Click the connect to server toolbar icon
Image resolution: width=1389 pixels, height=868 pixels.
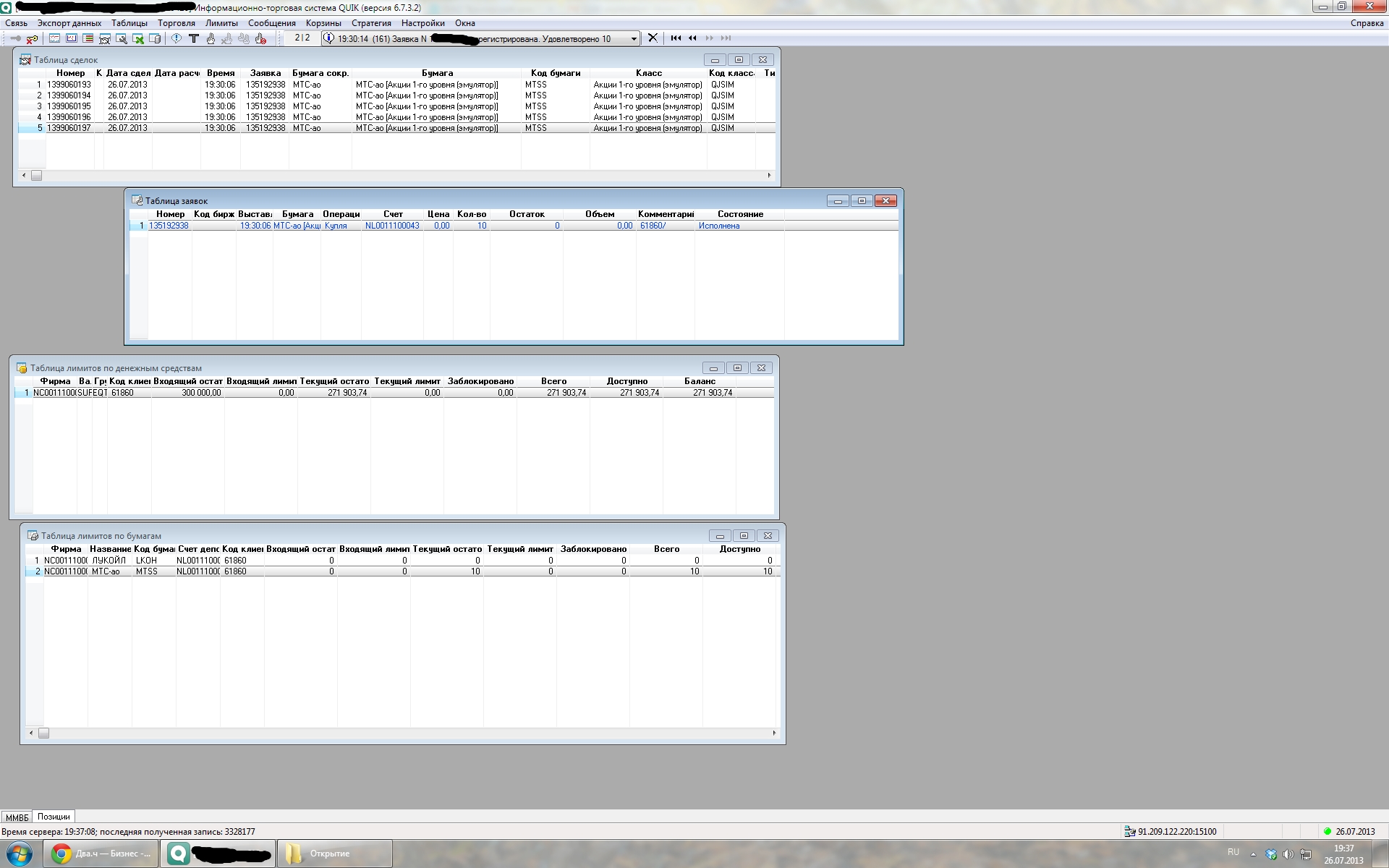pyautogui.click(x=15, y=38)
